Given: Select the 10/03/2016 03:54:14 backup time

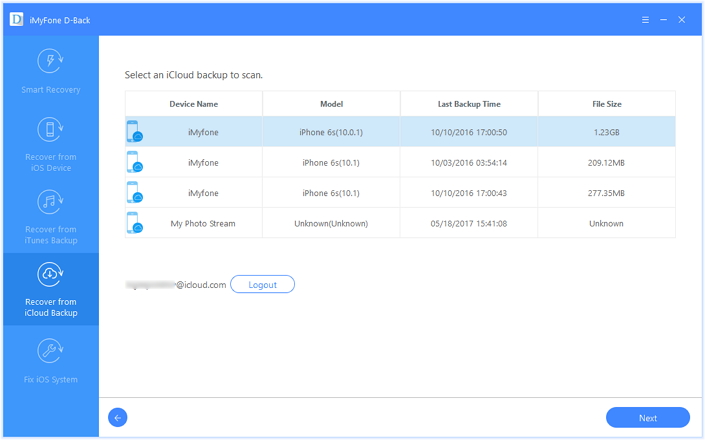Looking at the screenshot, I should pyautogui.click(x=469, y=163).
